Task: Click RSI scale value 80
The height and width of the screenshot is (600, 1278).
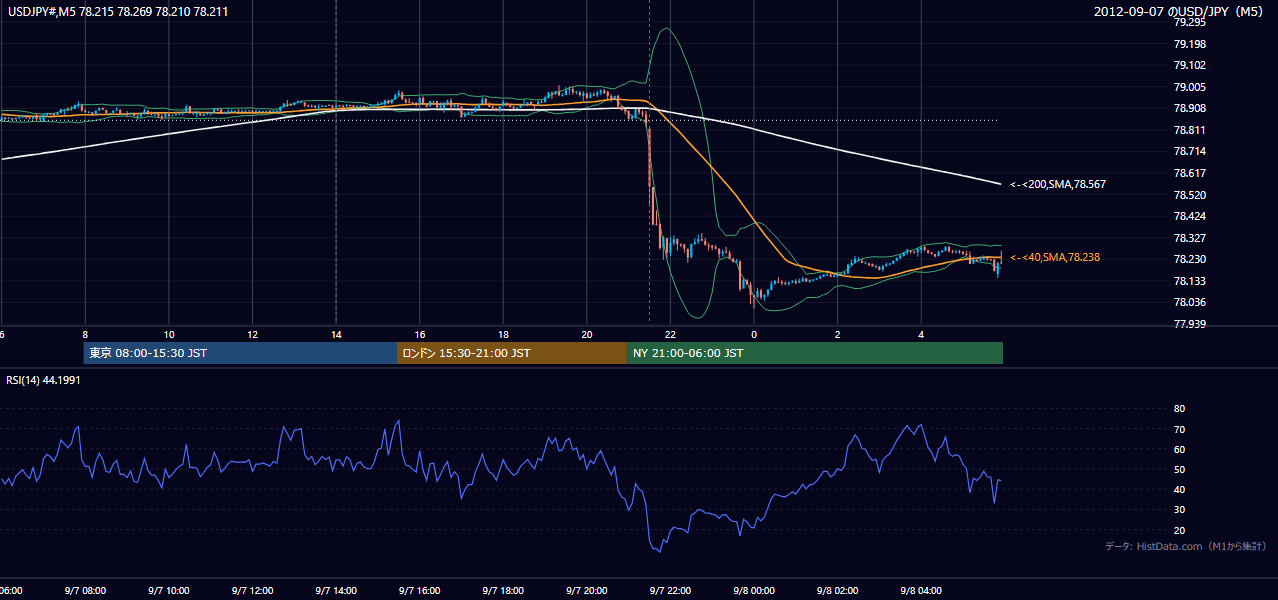Action: point(1179,409)
